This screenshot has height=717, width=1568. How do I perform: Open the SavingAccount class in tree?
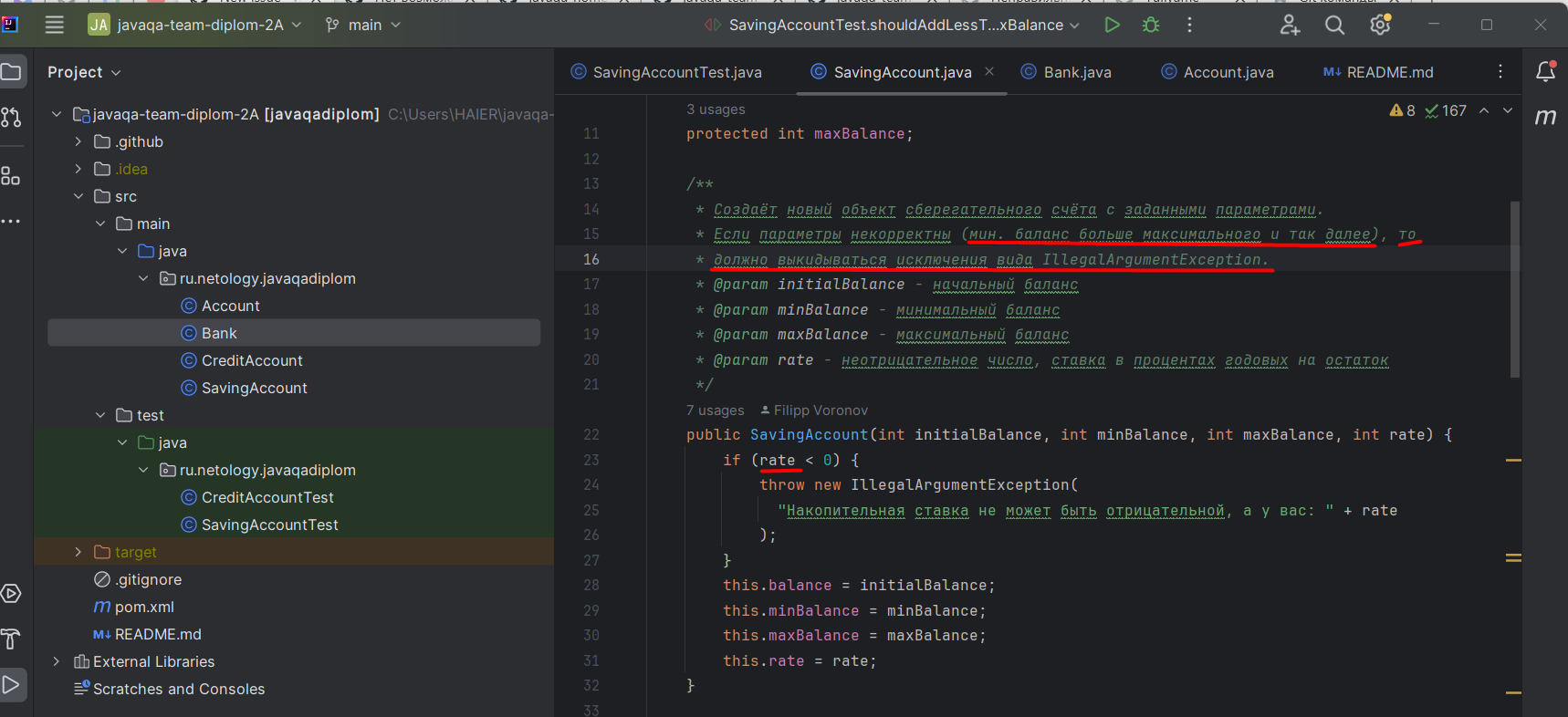click(x=244, y=388)
